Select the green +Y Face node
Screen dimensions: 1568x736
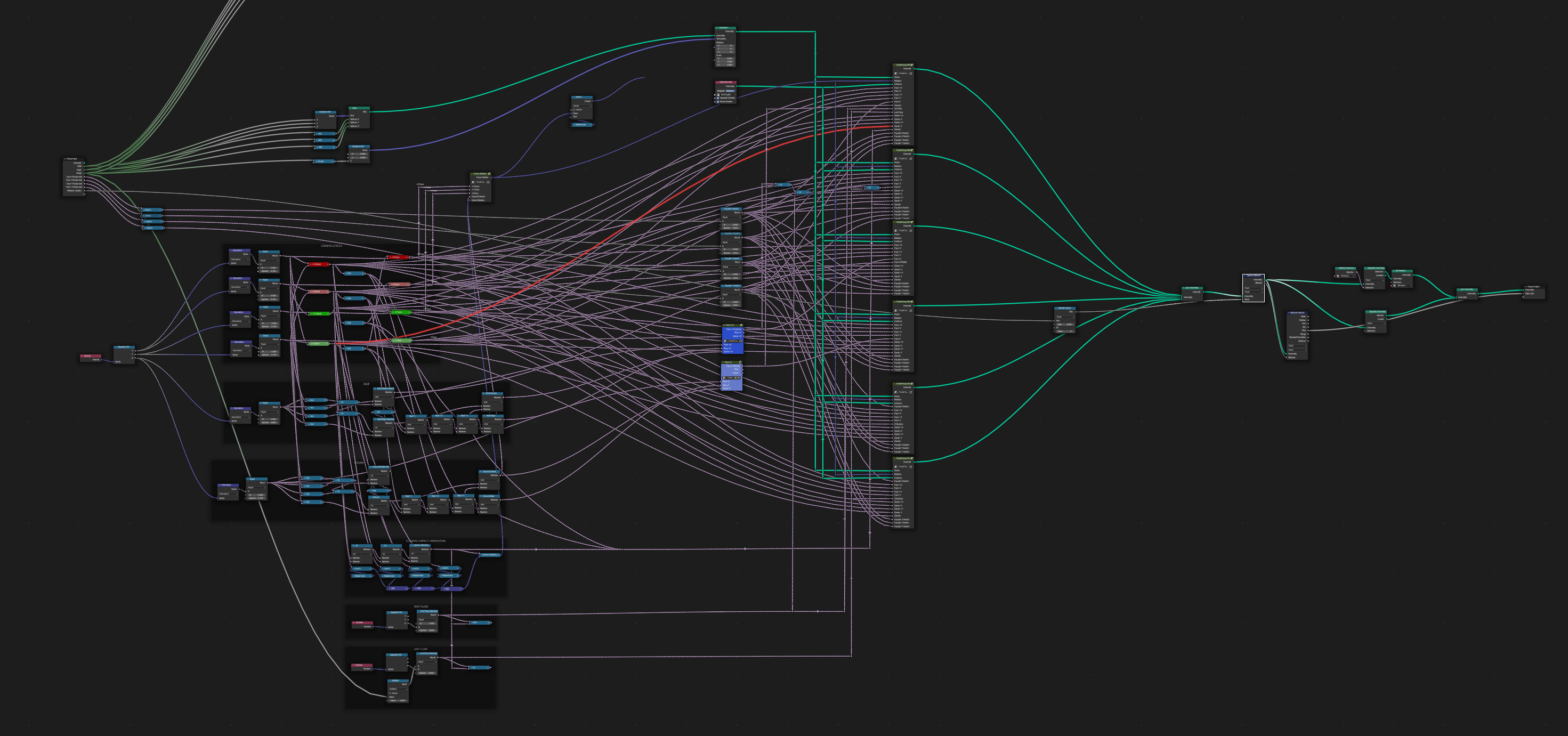click(x=401, y=312)
